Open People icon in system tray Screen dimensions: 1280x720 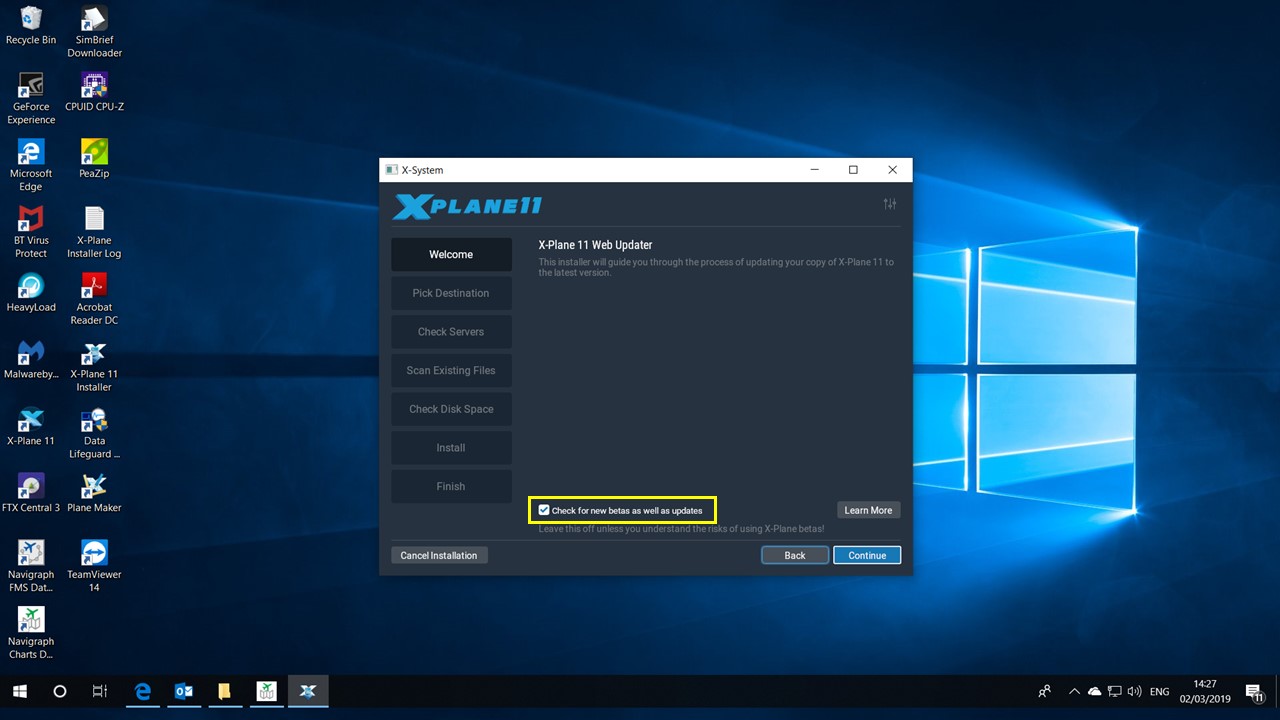[x=1045, y=691]
